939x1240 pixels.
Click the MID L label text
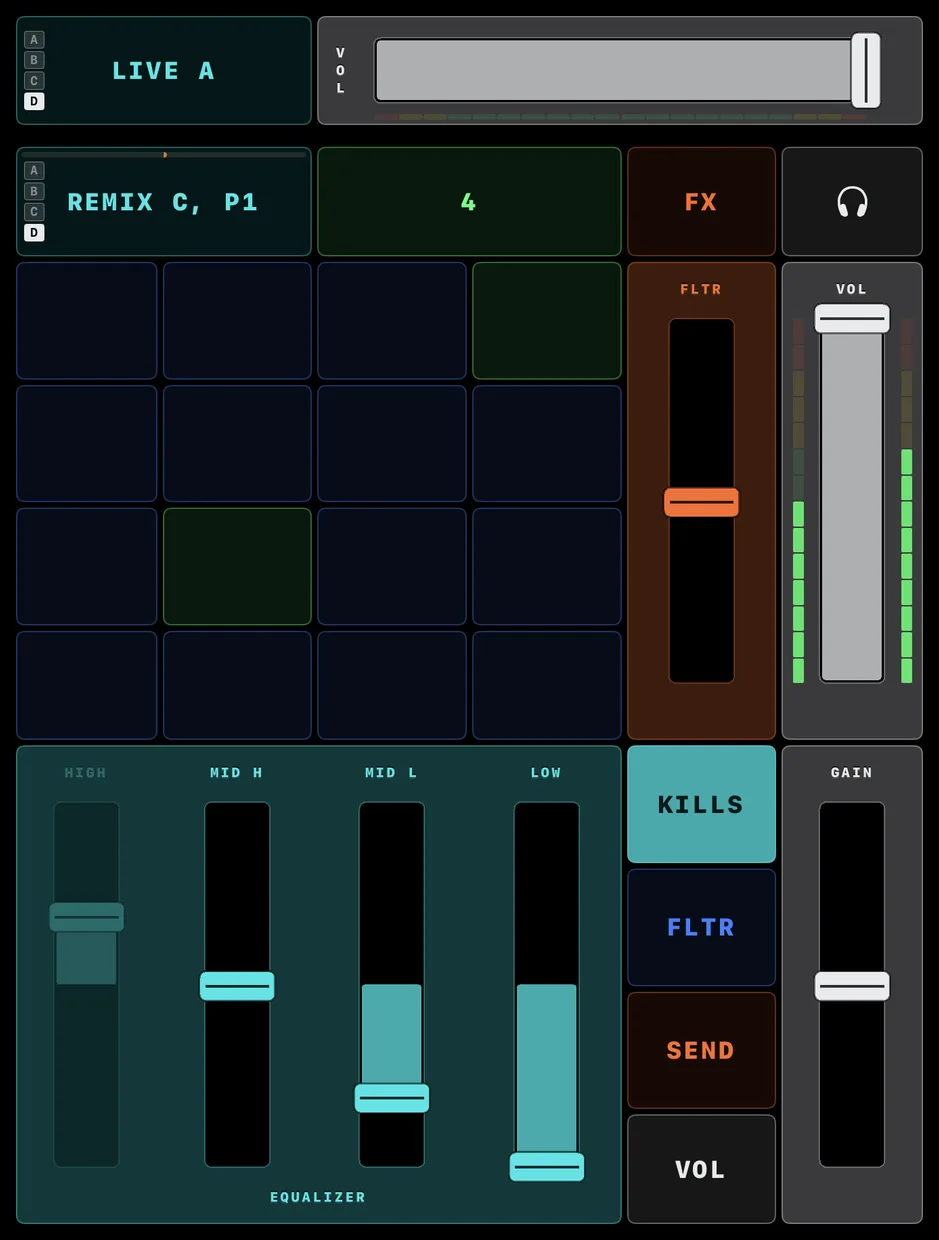392,773
